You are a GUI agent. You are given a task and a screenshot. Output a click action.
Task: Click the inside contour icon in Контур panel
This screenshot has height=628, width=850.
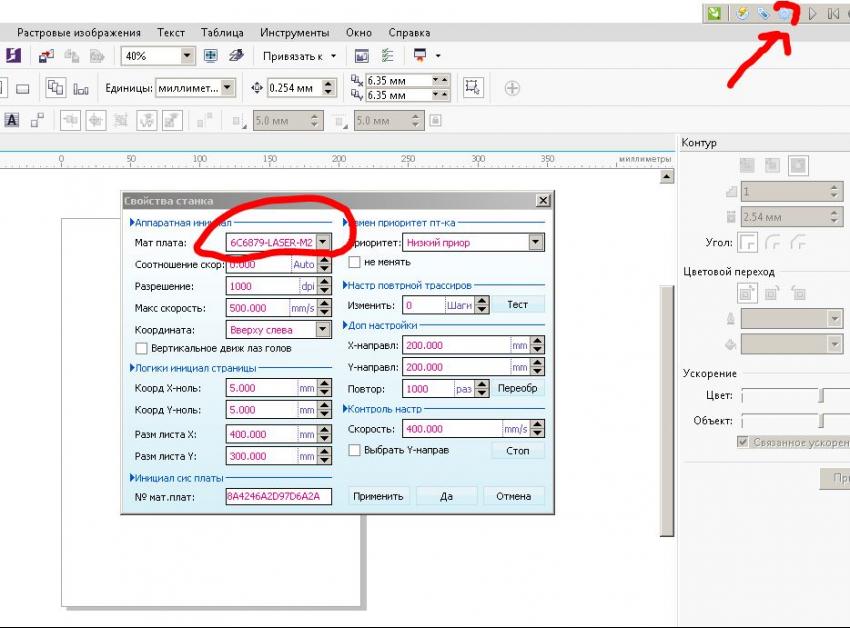click(x=772, y=164)
